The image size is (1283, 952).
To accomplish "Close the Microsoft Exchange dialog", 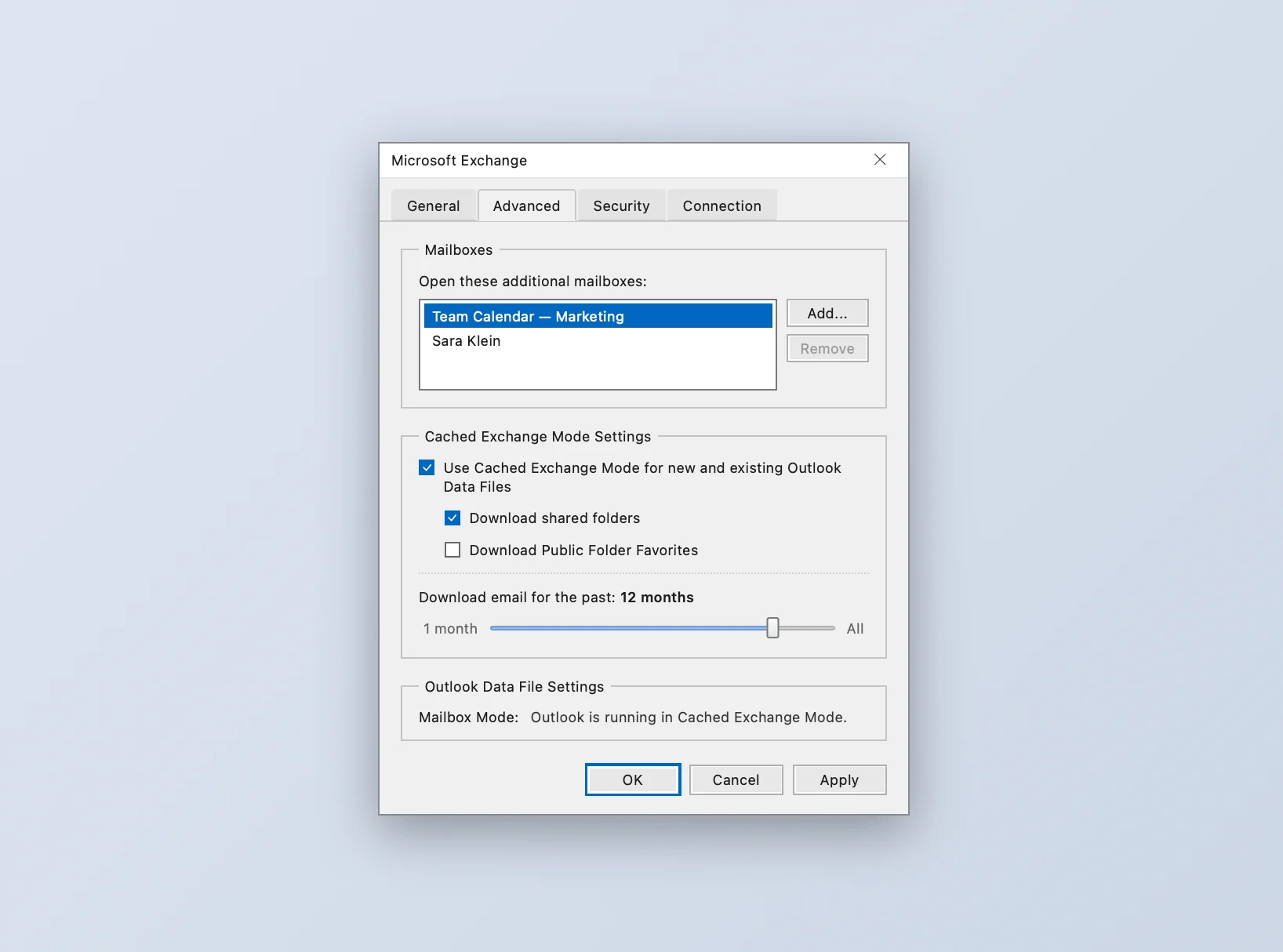I will click(880, 160).
